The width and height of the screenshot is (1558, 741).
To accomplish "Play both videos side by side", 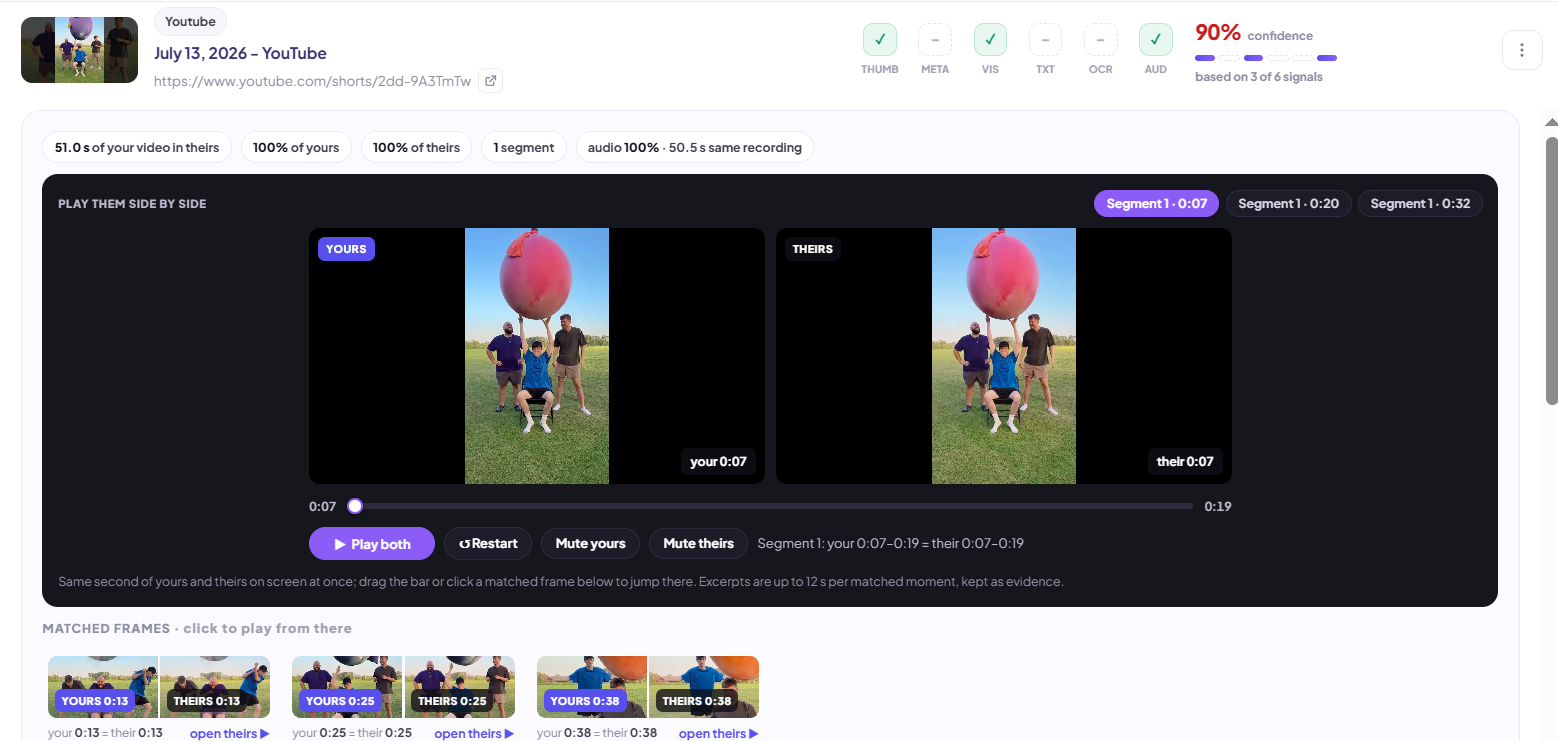I will pos(372,544).
